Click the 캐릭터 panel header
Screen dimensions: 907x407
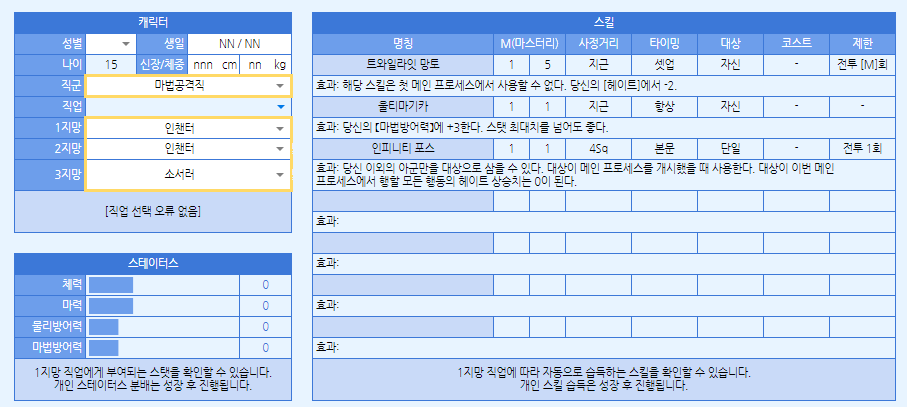(153, 24)
